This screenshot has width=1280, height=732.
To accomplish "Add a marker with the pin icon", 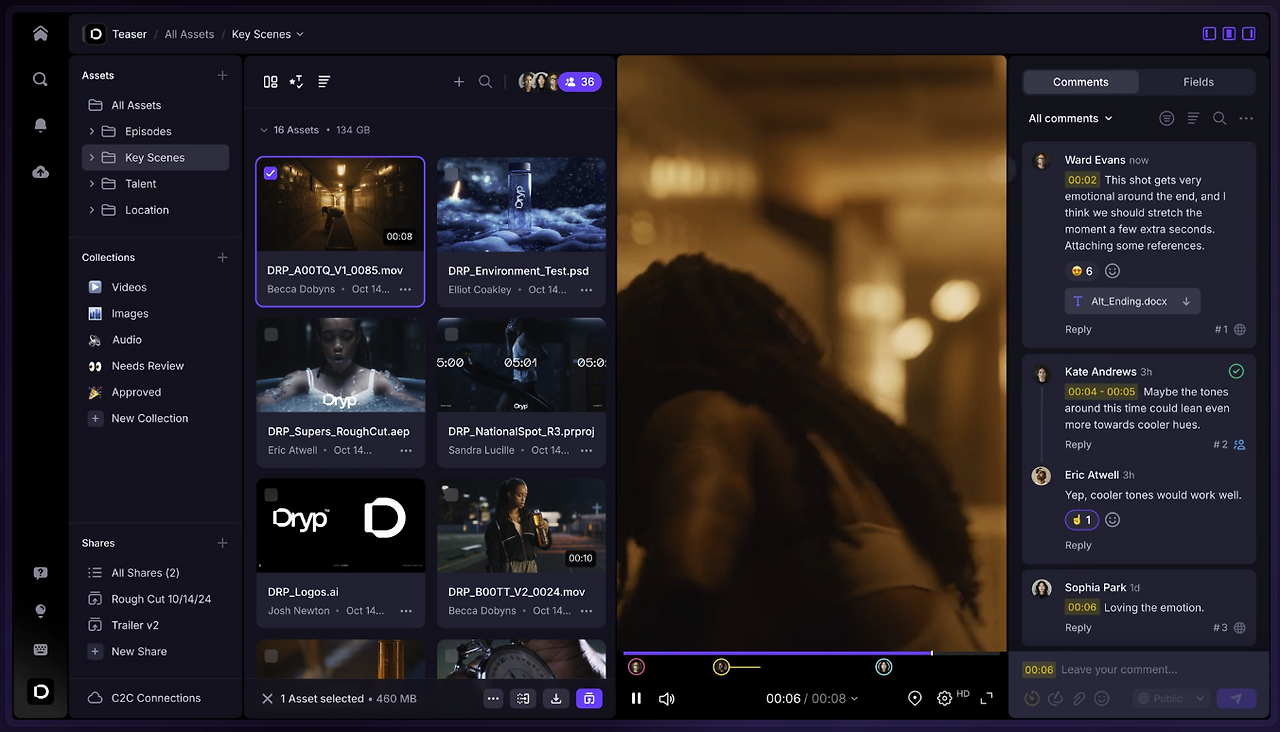I will tap(914, 699).
